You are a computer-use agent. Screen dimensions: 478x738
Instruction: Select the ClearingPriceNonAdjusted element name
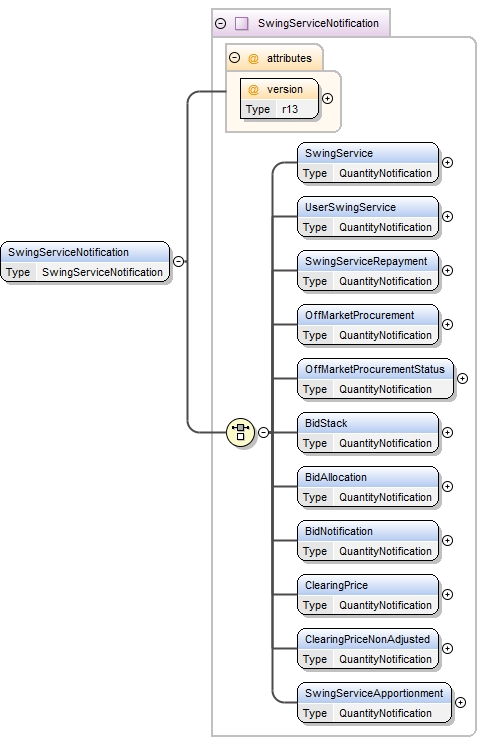tap(367, 639)
